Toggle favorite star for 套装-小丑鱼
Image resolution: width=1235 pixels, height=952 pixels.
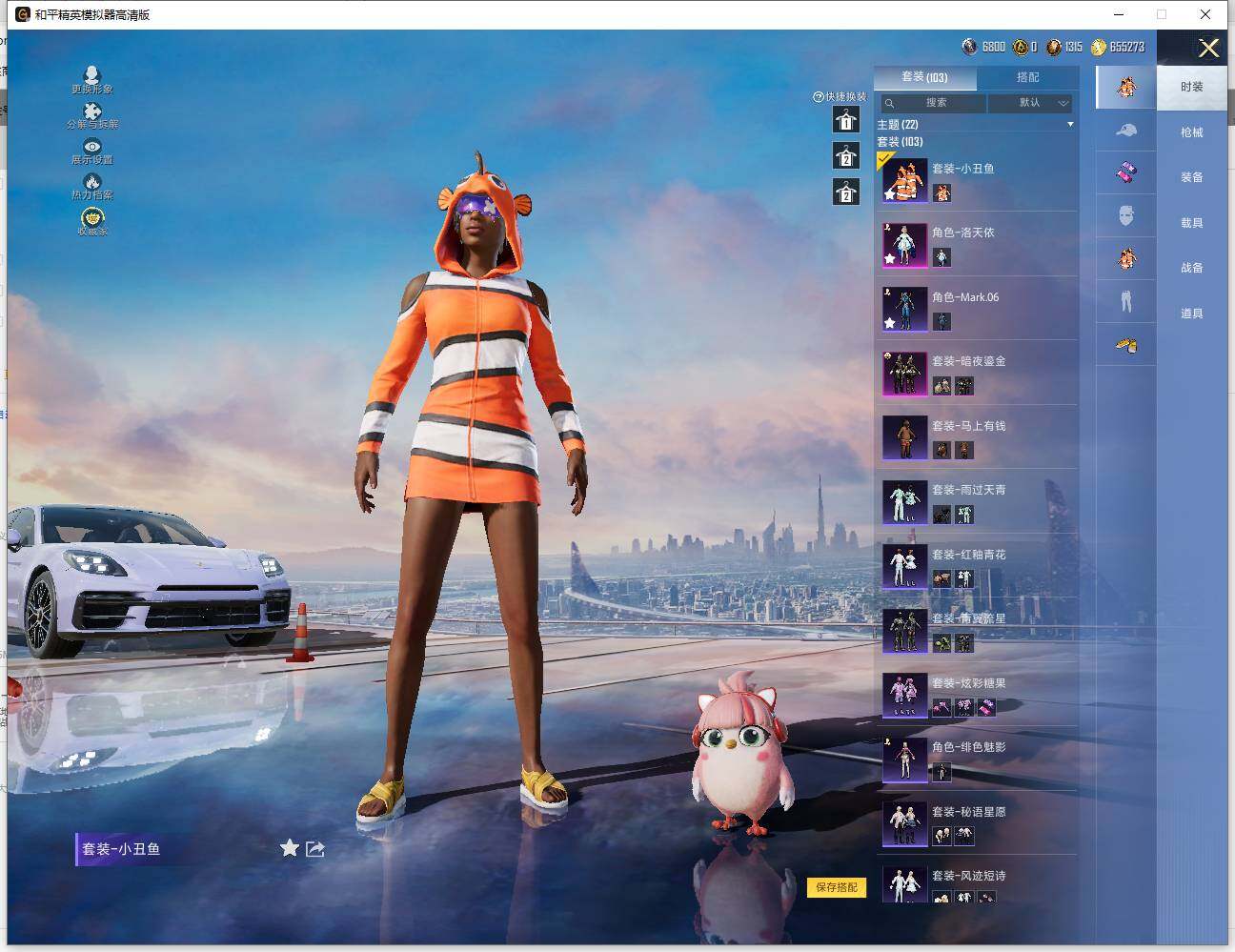tap(290, 848)
